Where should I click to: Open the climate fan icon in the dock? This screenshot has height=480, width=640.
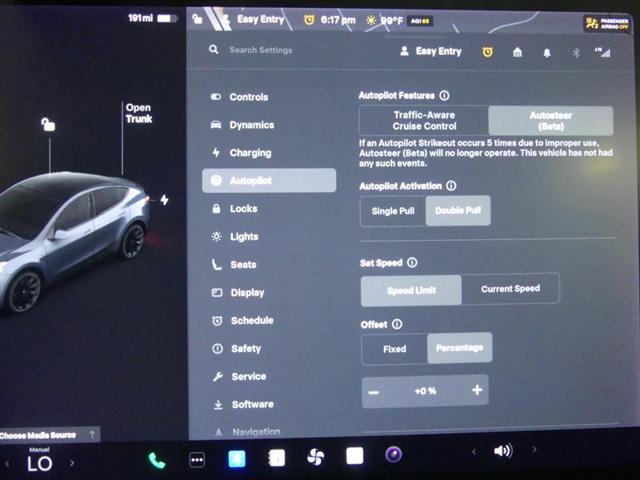316,457
